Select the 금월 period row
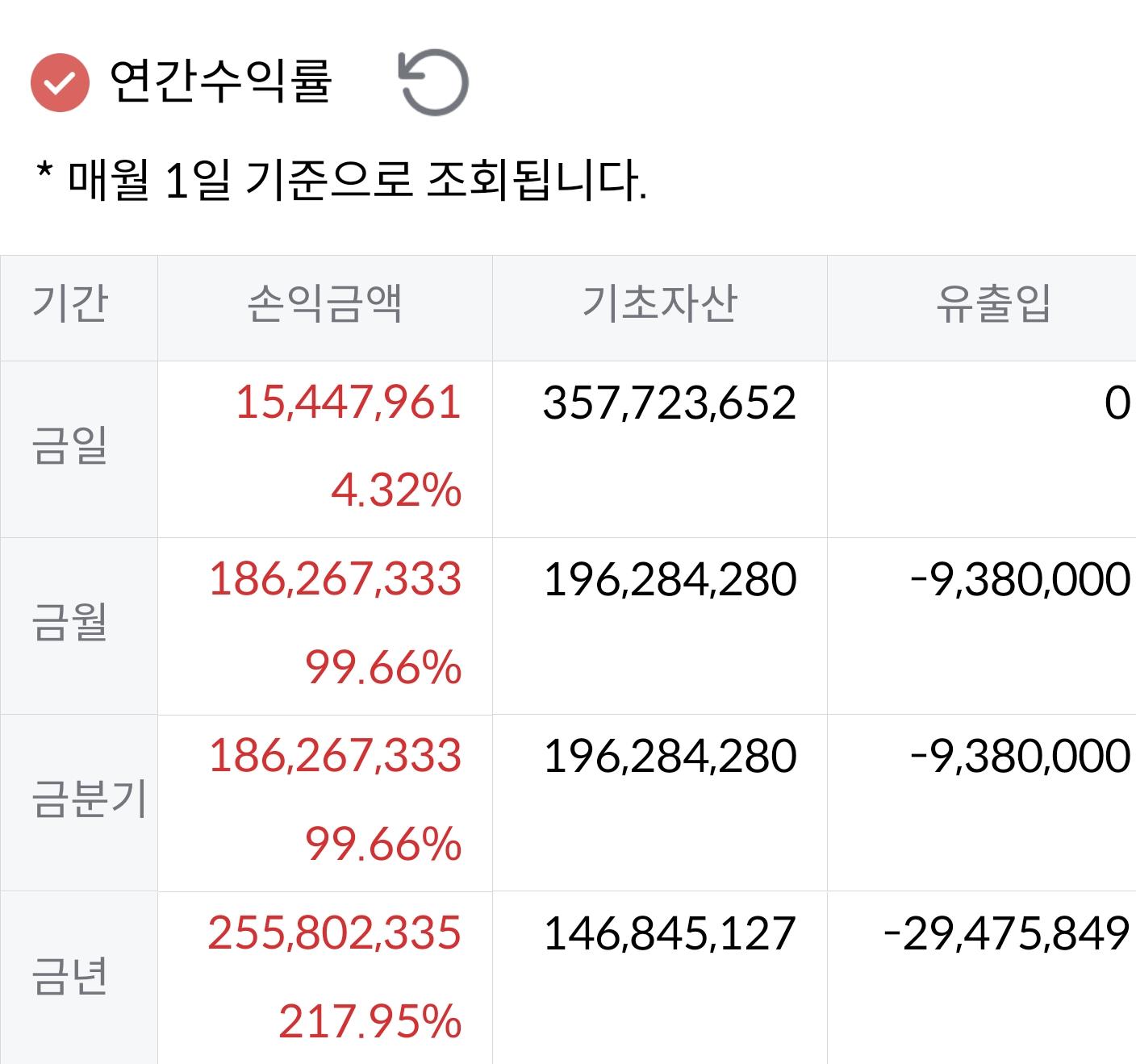 tap(72, 624)
